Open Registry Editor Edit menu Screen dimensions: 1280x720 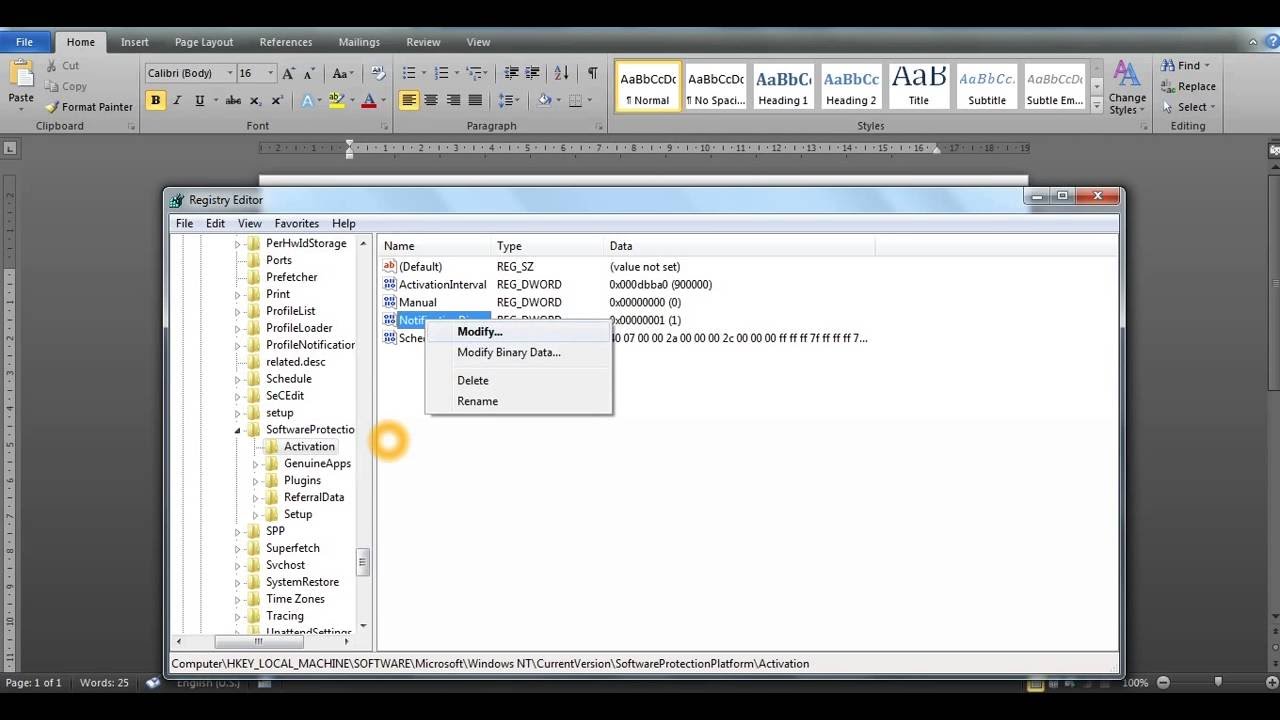tap(215, 223)
